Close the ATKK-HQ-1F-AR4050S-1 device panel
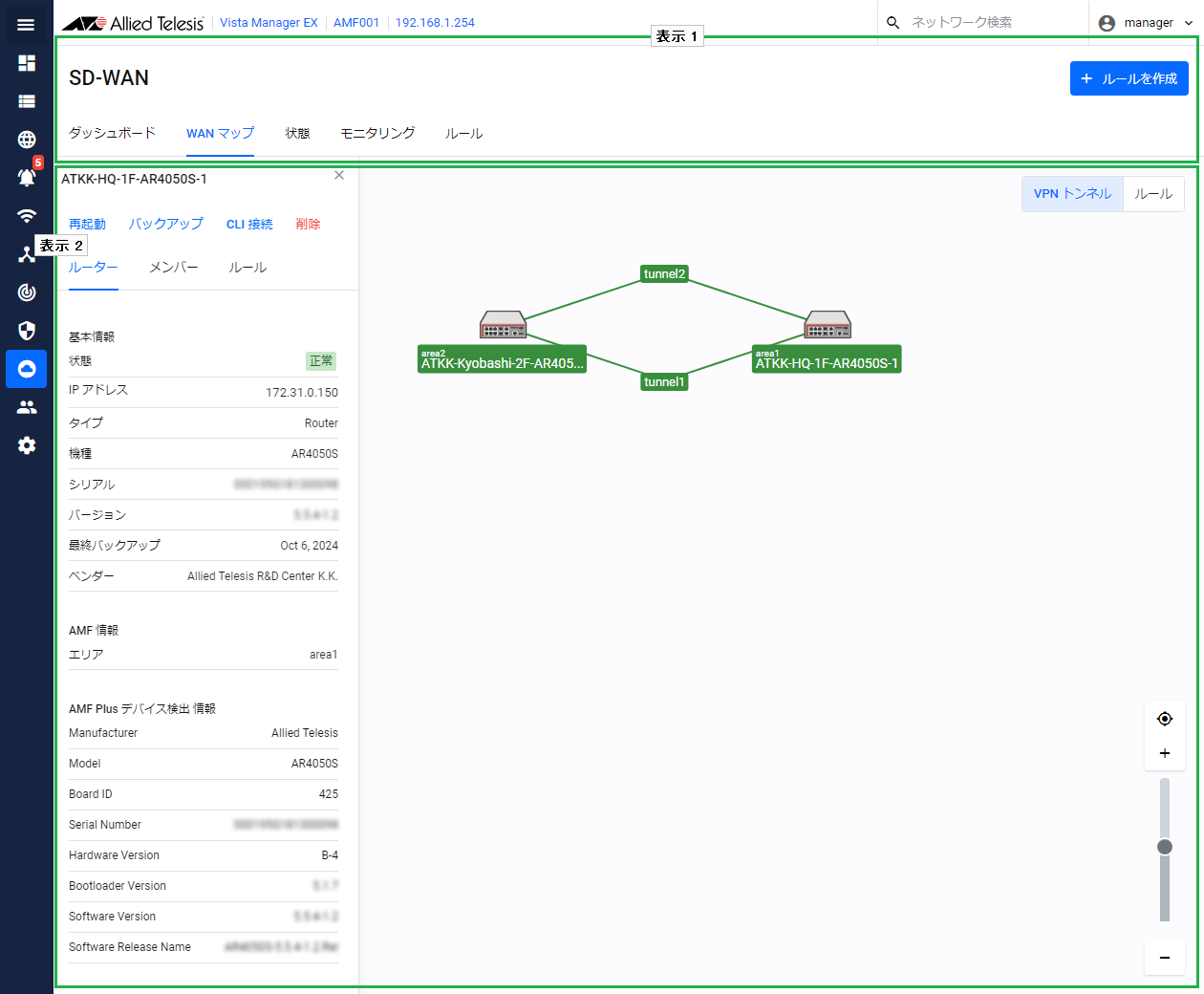This screenshot has width=1204, height=994. pos(339,175)
